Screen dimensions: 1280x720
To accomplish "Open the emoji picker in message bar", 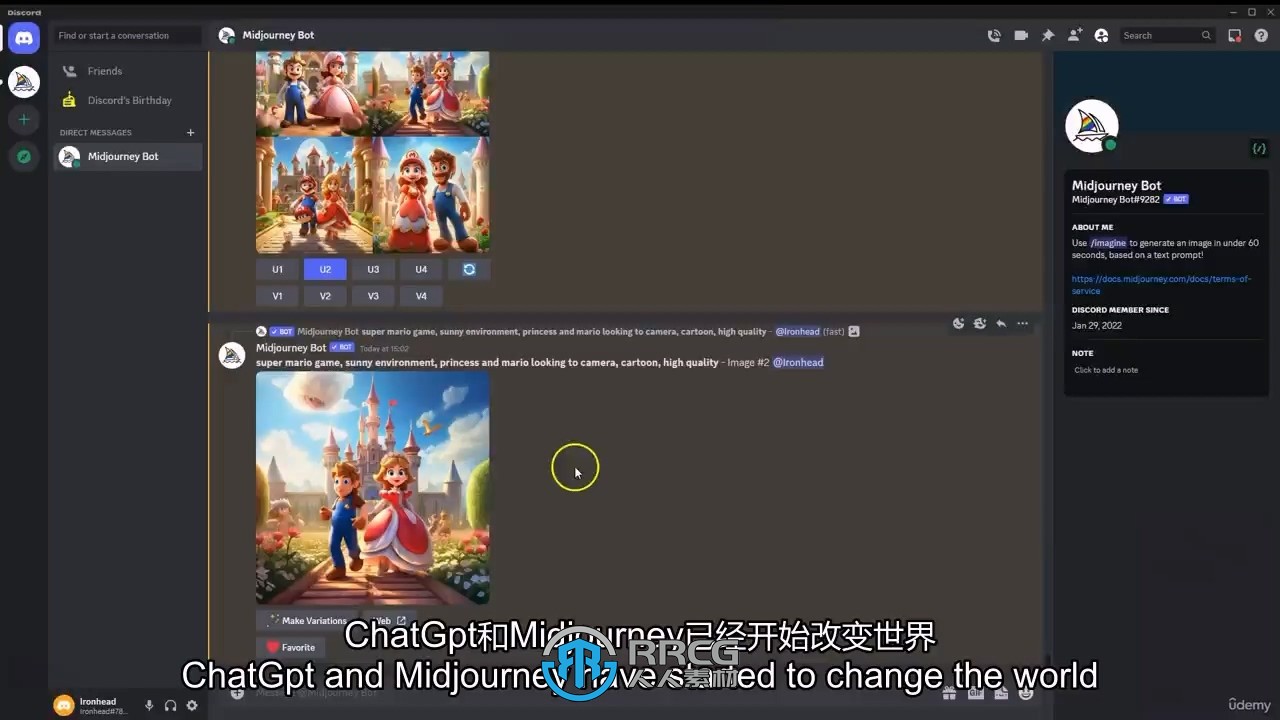I will pos(1026,692).
